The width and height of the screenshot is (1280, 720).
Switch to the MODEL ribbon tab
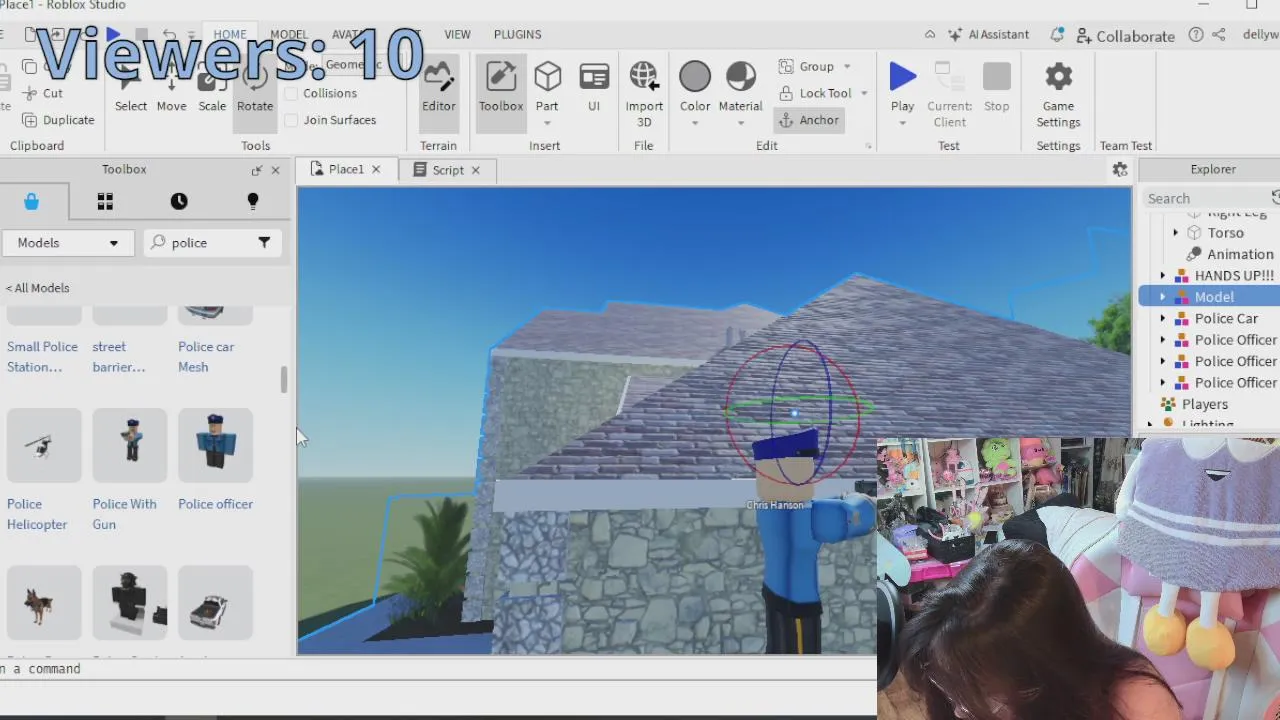click(x=289, y=34)
